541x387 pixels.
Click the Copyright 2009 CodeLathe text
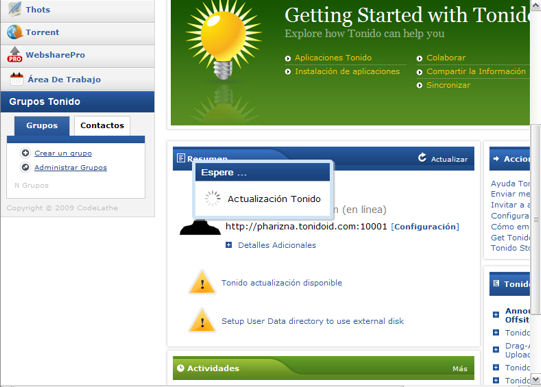pyautogui.click(x=62, y=208)
